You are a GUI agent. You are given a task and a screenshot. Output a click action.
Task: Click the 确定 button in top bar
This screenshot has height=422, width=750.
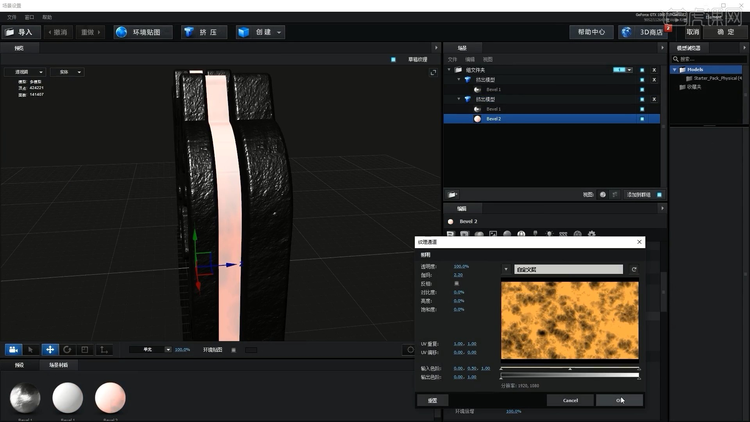tap(725, 32)
